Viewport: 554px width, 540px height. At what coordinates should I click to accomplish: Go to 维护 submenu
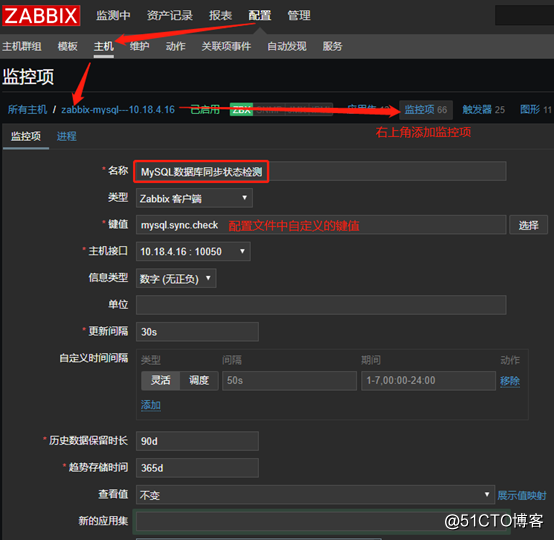tap(140, 46)
